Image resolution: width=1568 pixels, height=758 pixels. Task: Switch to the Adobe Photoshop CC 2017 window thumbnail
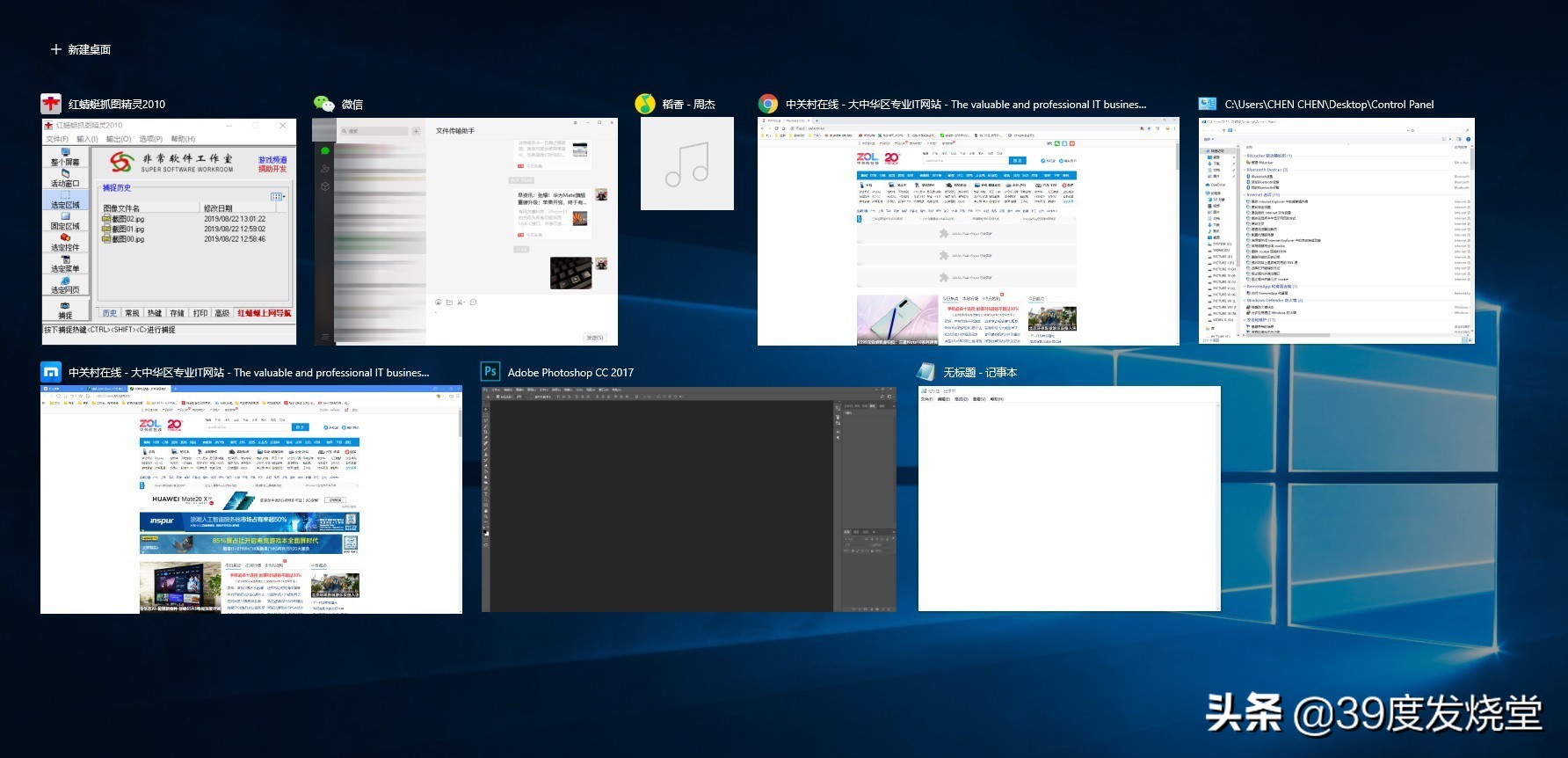pos(689,499)
